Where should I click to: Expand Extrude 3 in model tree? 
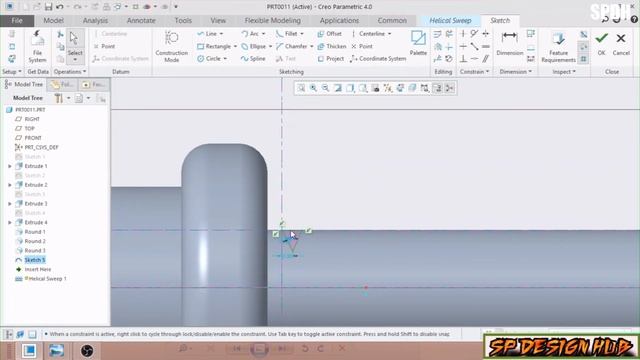[x=10, y=204]
